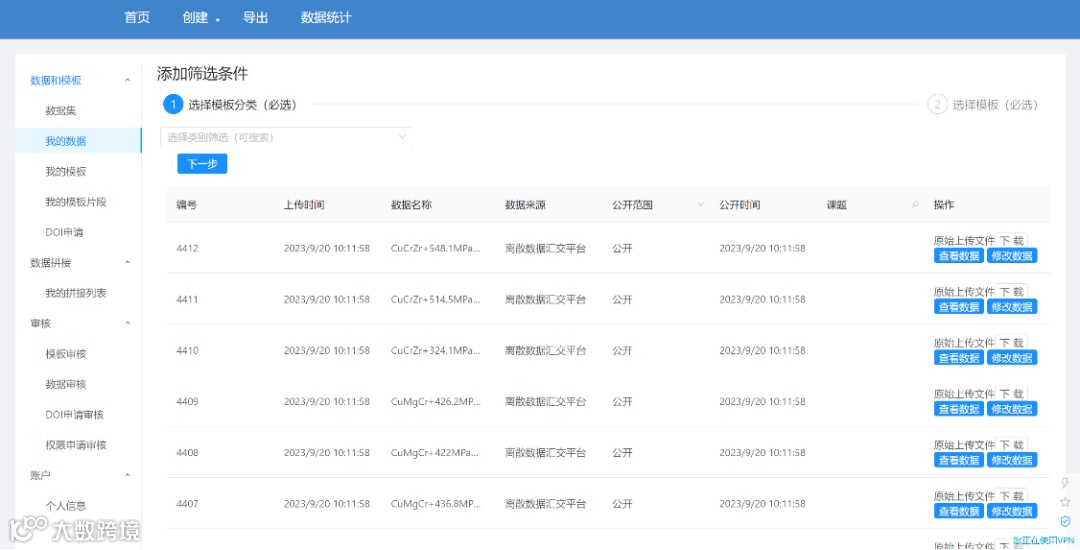Click 查看数据 for row 4412
Image resolution: width=1080 pixels, height=550 pixels.
pos(959,255)
